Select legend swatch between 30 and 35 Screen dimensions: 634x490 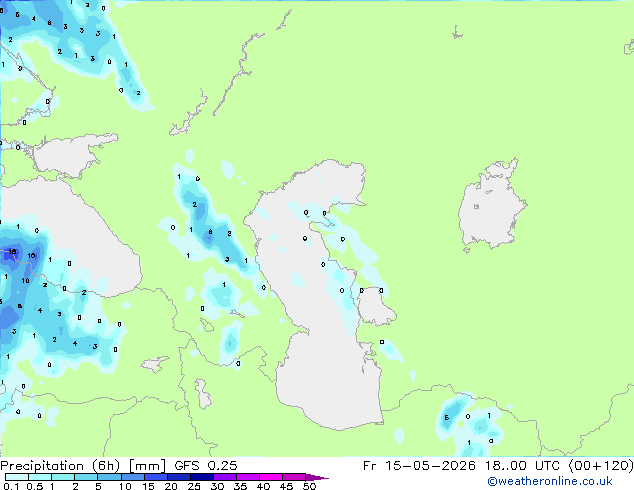[225, 477]
